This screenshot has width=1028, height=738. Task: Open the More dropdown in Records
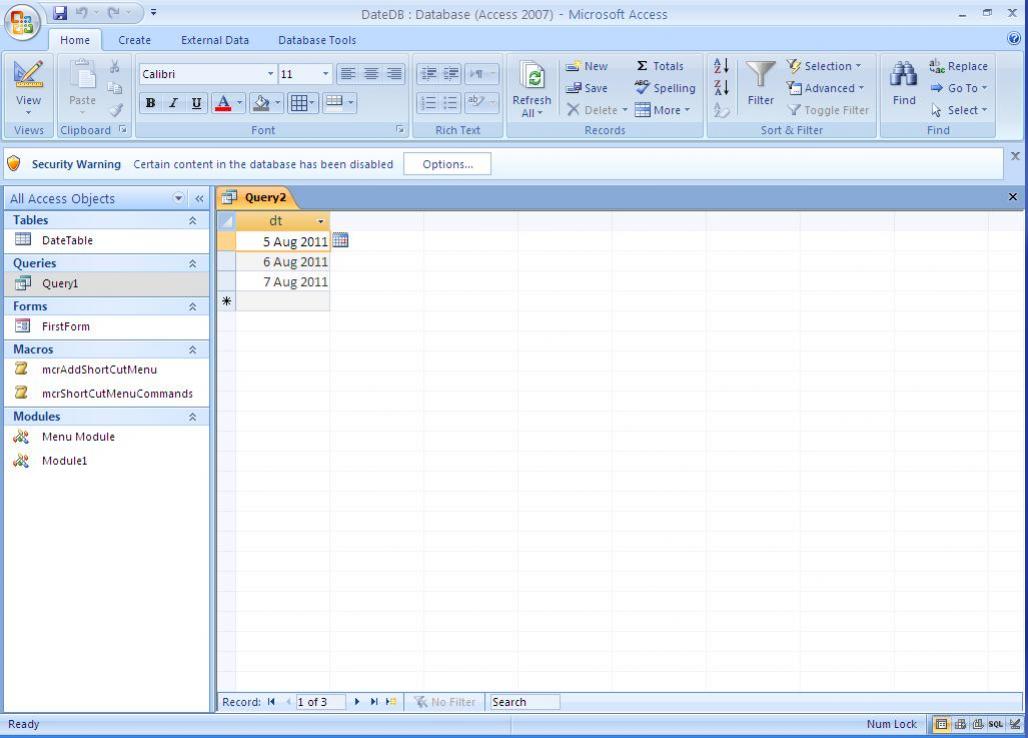point(662,110)
